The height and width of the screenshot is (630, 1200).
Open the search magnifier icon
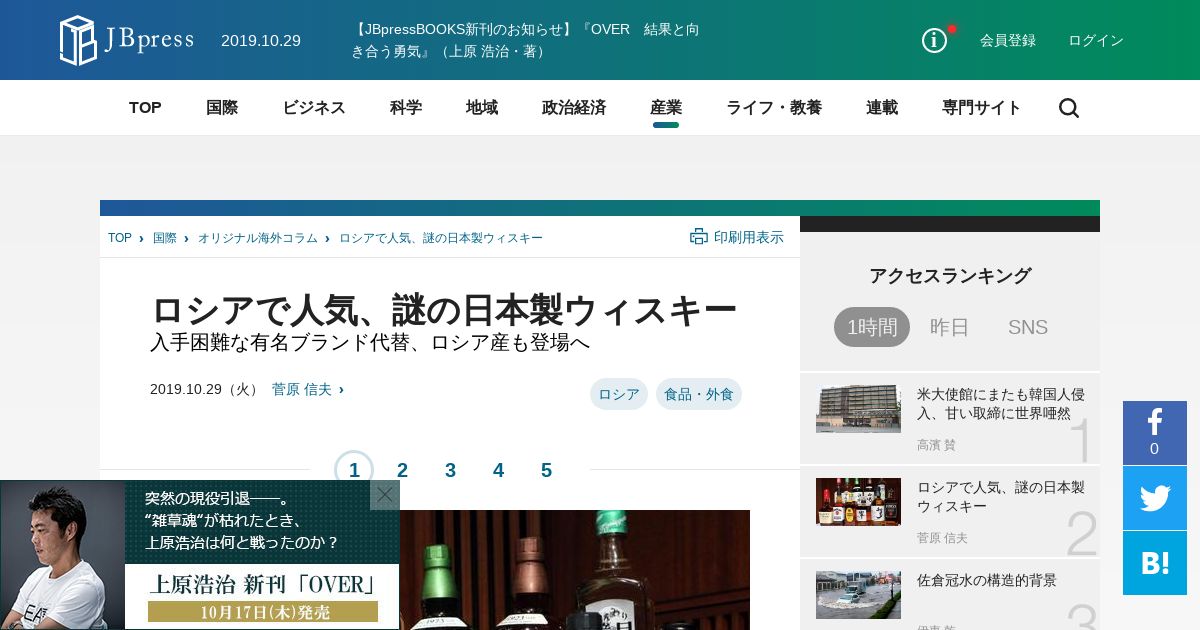pyautogui.click(x=1069, y=108)
